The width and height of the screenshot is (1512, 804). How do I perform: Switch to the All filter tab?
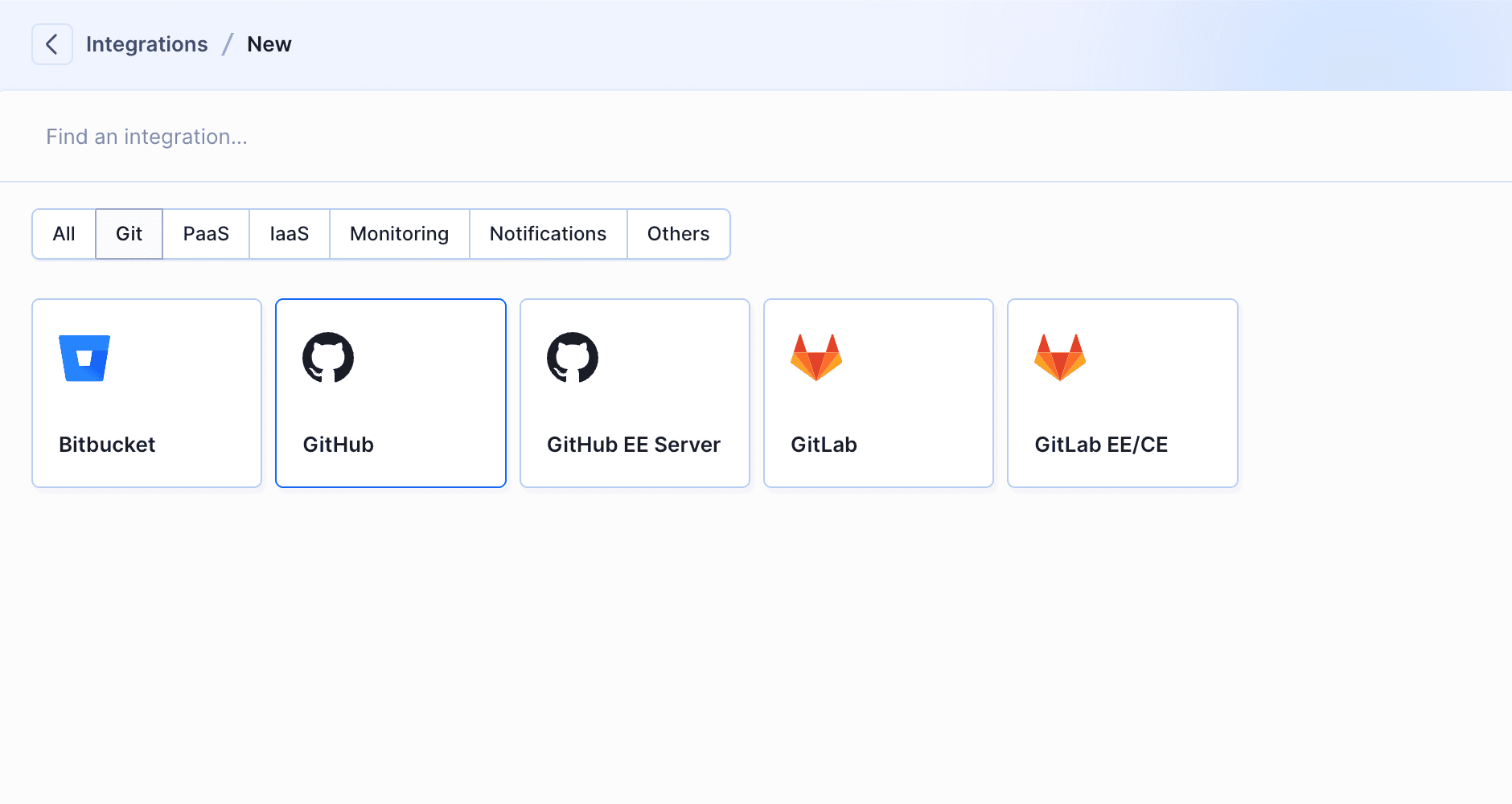(64, 234)
